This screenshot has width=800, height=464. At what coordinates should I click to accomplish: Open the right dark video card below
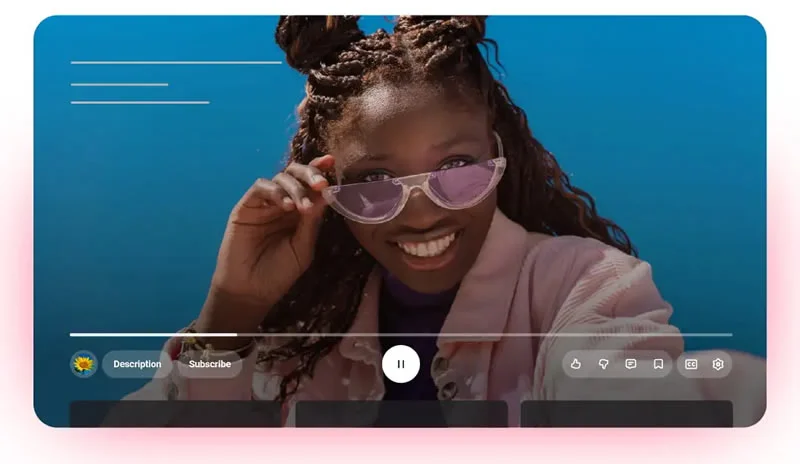pyautogui.click(x=626, y=414)
